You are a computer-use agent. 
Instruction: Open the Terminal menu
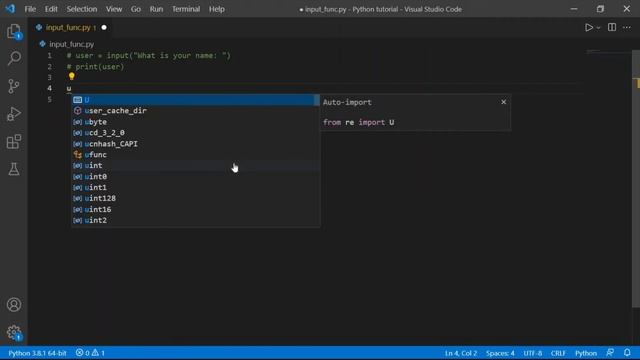(x=186, y=9)
